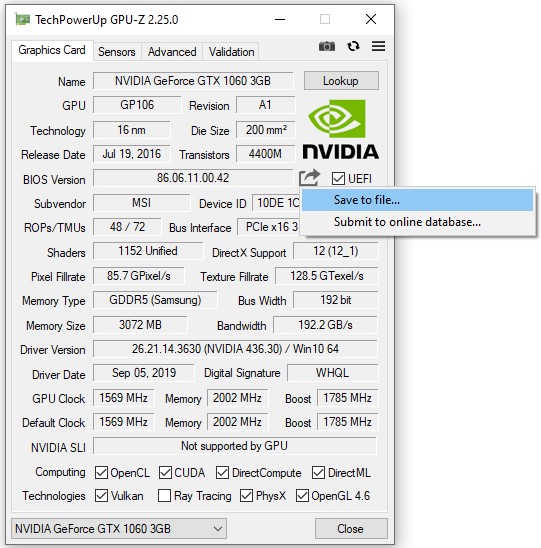Take a screenshot using the camera icon
The width and height of the screenshot is (541, 548).
[327, 46]
